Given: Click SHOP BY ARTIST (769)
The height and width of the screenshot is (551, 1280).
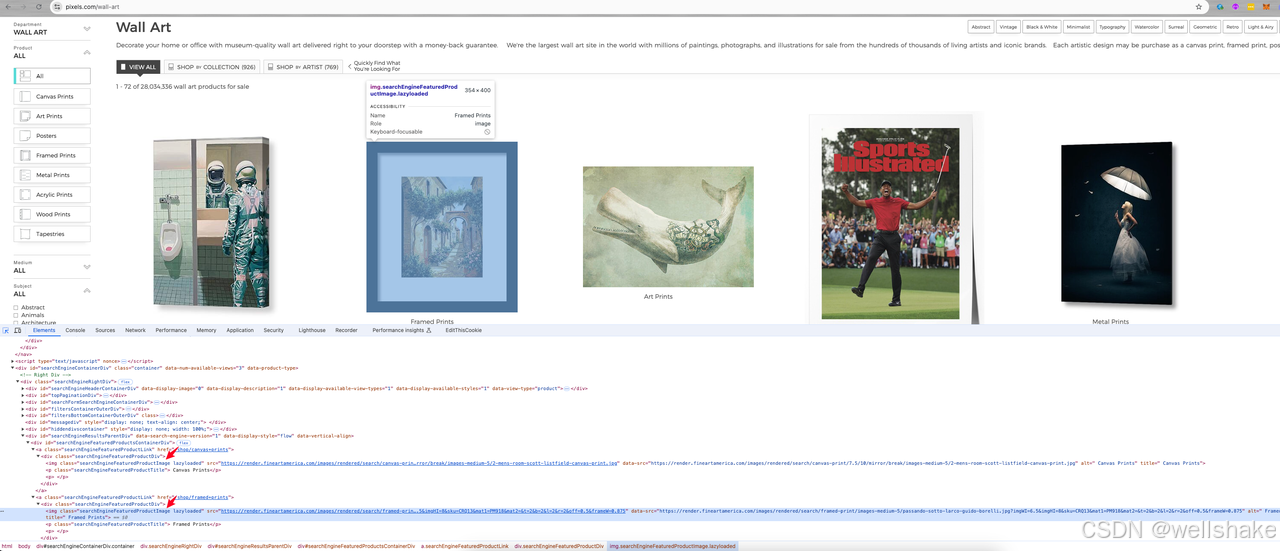Looking at the screenshot, I should point(303,67).
